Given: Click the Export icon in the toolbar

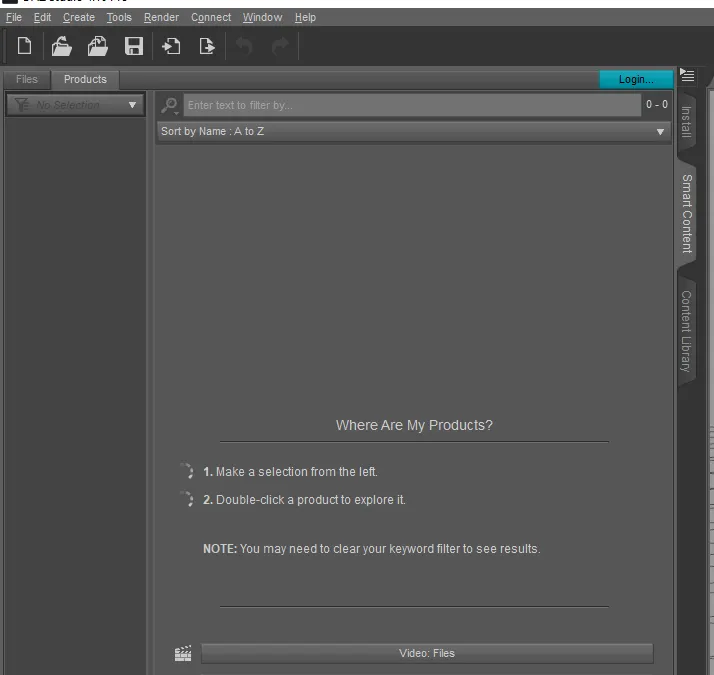Looking at the screenshot, I should pyautogui.click(x=207, y=46).
